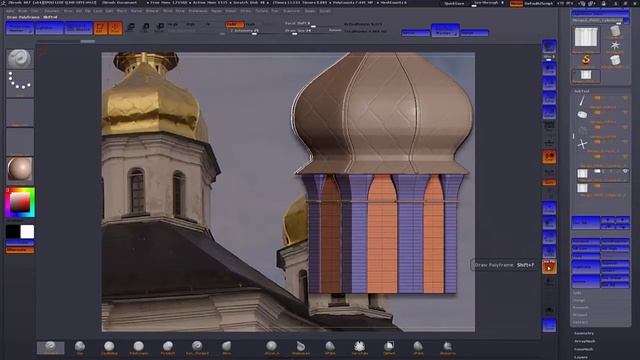Viewport: 640px width, 360px height.
Task: Click the Zoom canvas navigation button
Action: (x=549, y=84)
